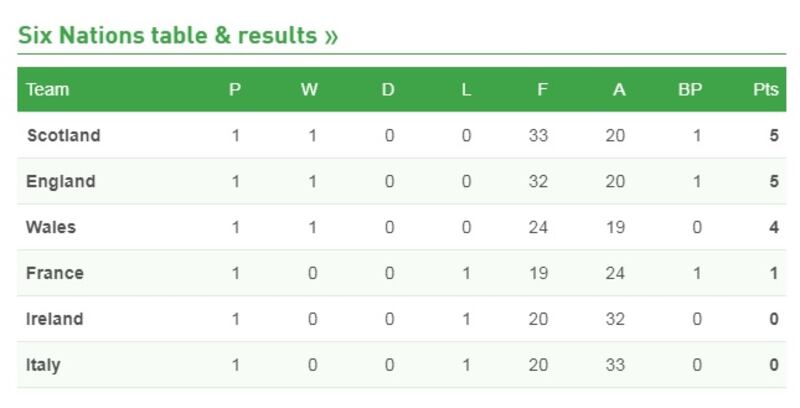This screenshot has height=408, width=800.
Task: Click the P (played) column header
Action: pyautogui.click(x=235, y=90)
